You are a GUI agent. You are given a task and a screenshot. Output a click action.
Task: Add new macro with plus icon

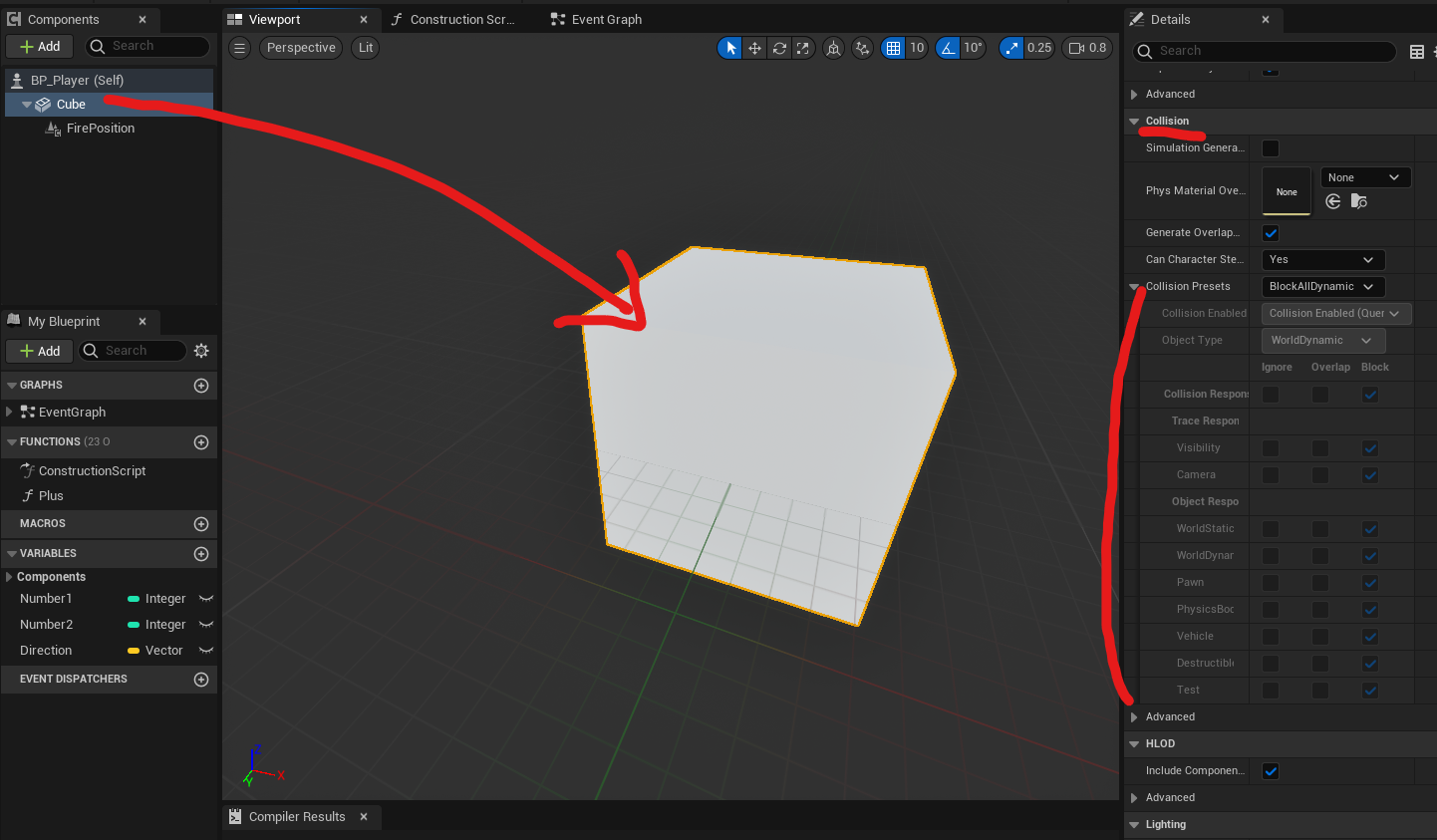(201, 524)
